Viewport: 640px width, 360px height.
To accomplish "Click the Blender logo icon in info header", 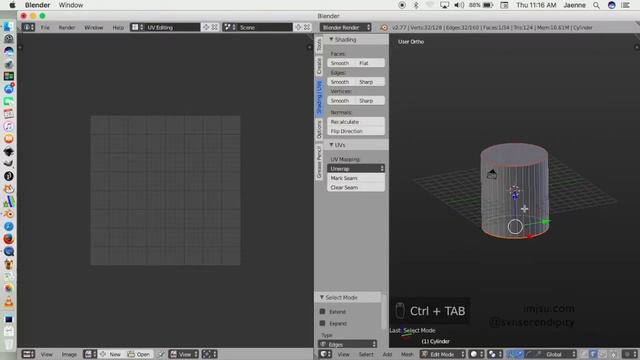I will pos(384,27).
